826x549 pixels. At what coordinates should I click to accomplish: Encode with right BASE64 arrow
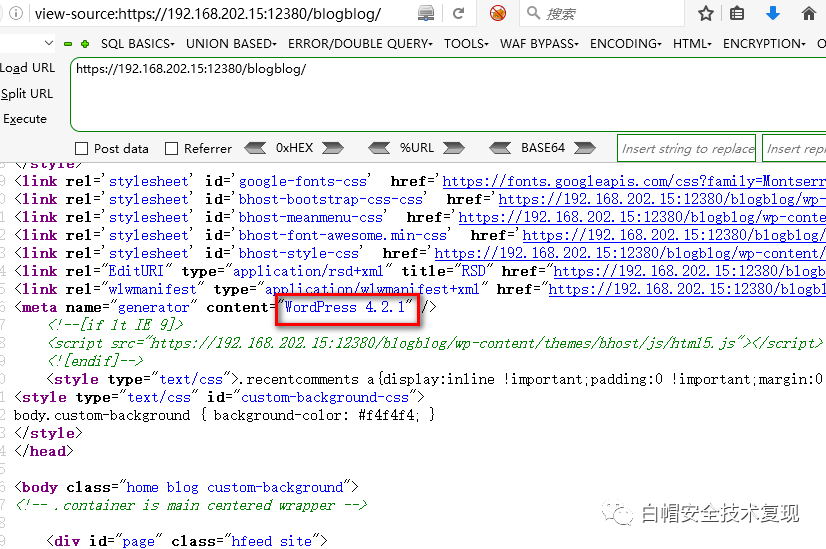[584, 148]
